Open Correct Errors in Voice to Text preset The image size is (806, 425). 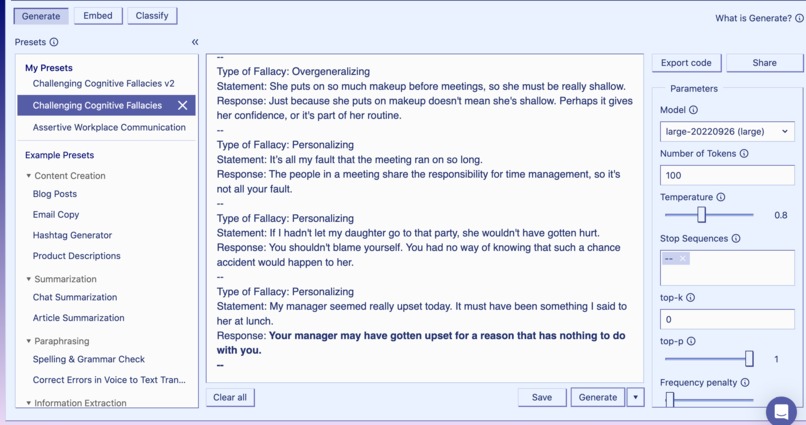[109, 380]
